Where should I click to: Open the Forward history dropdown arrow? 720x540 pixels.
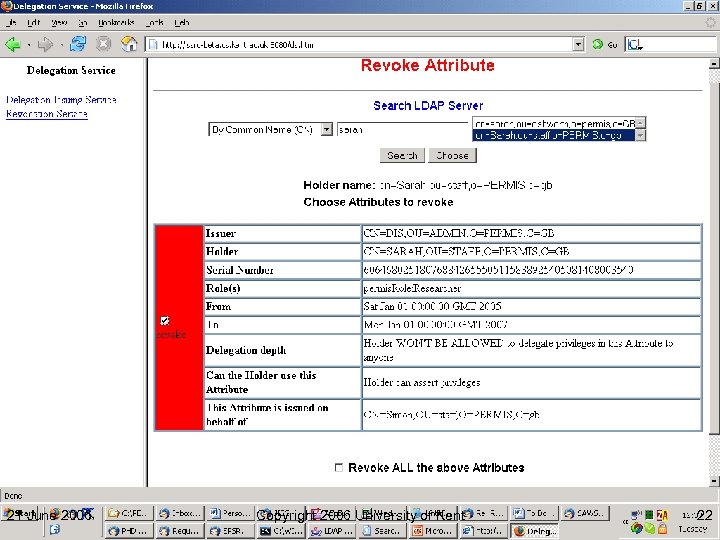(x=62, y=45)
